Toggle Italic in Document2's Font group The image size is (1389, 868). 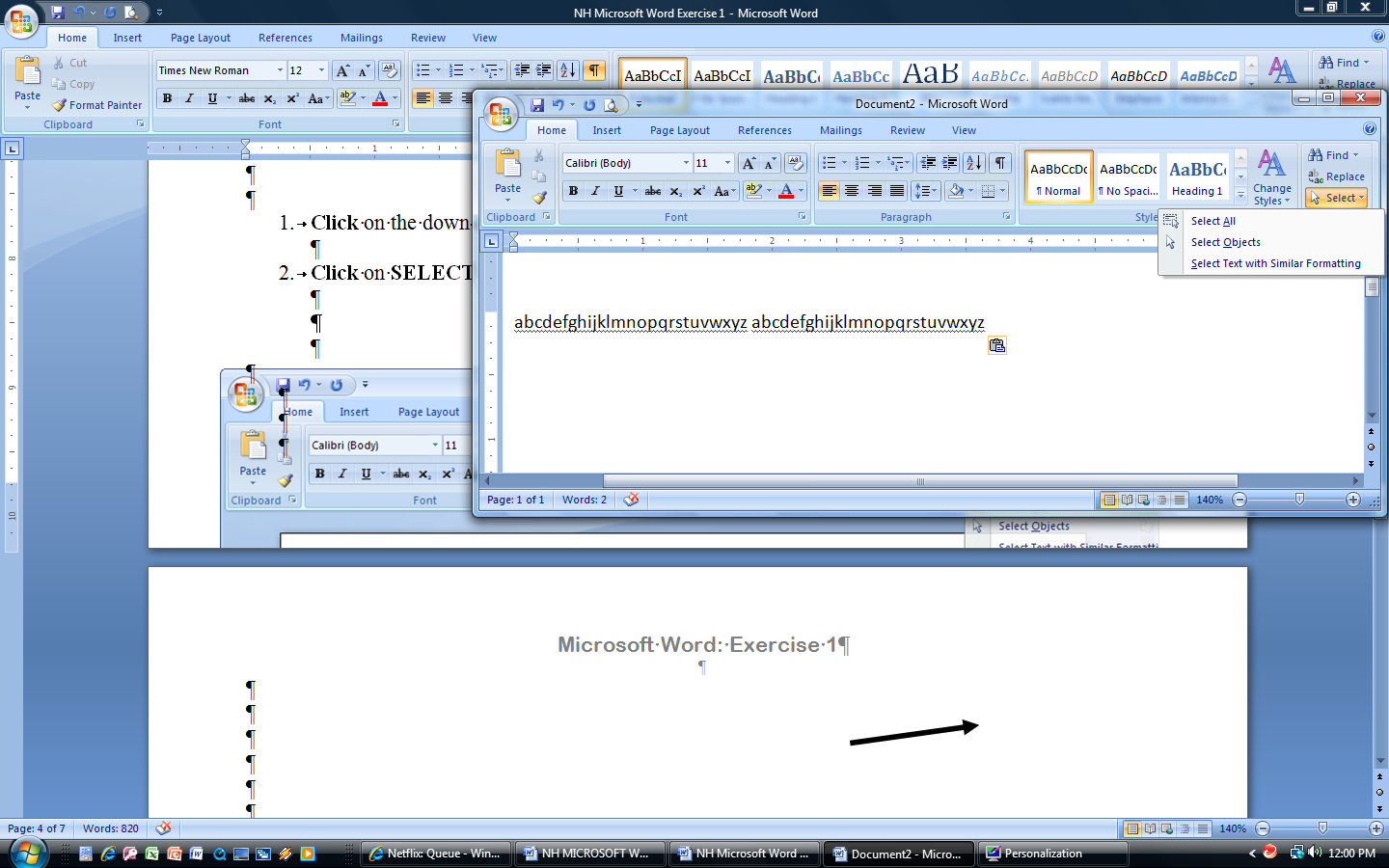click(595, 191)
